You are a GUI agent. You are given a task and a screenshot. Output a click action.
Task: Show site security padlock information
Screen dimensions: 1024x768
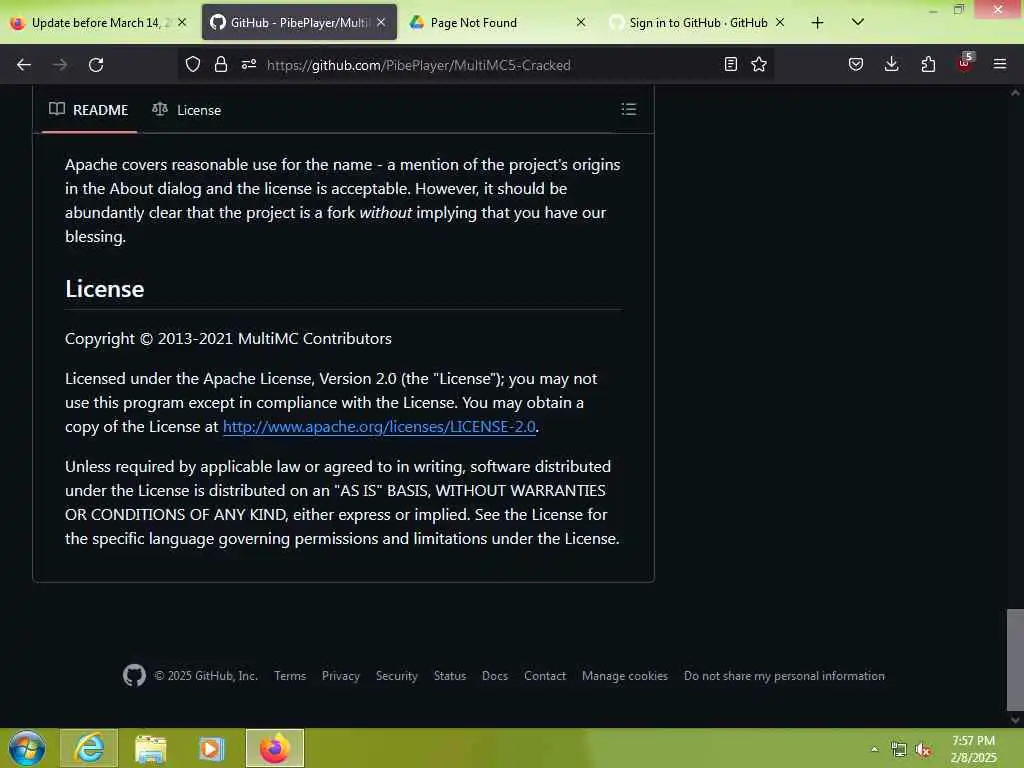pyautogui.click(x=221, y=65)
